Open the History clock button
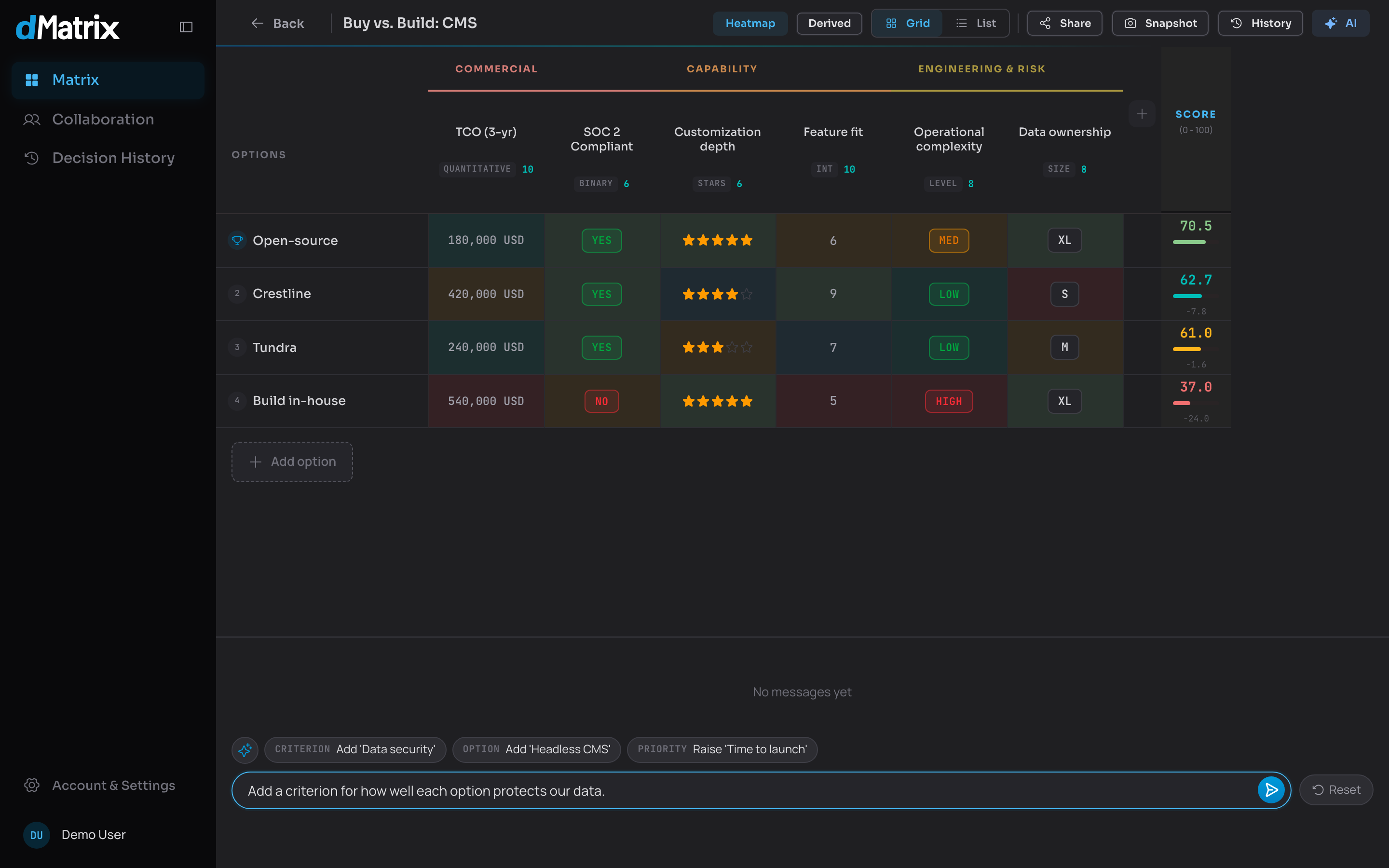1389x868 pixels. point(1260,23)
